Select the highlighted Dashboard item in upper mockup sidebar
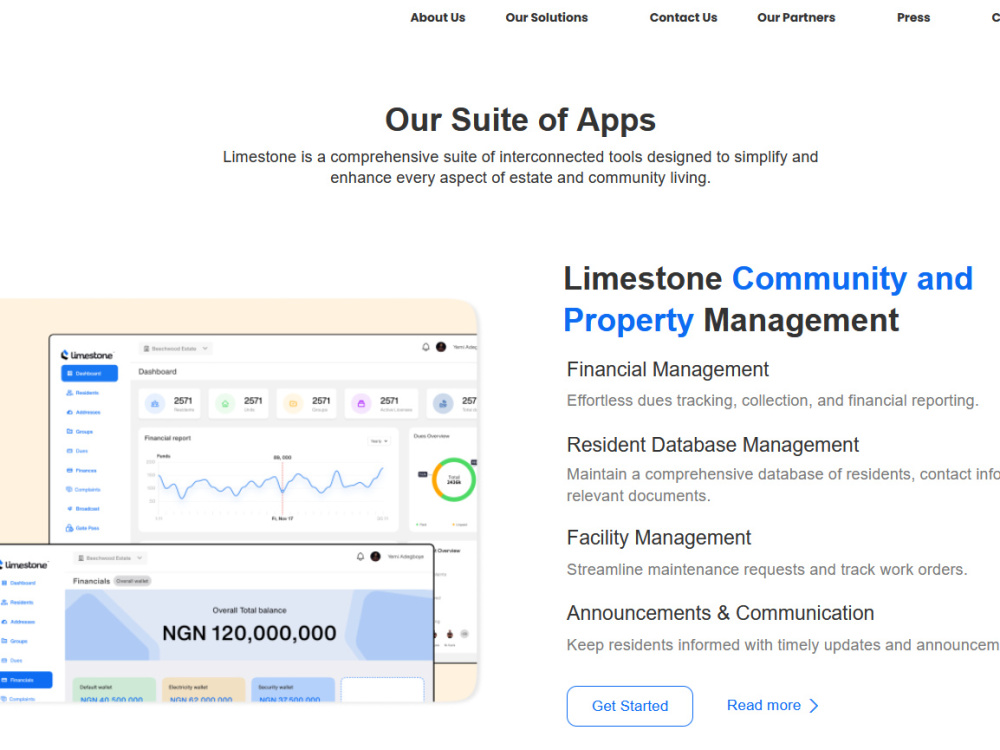This screenshot has height=750, width=1000. point(89,373)
